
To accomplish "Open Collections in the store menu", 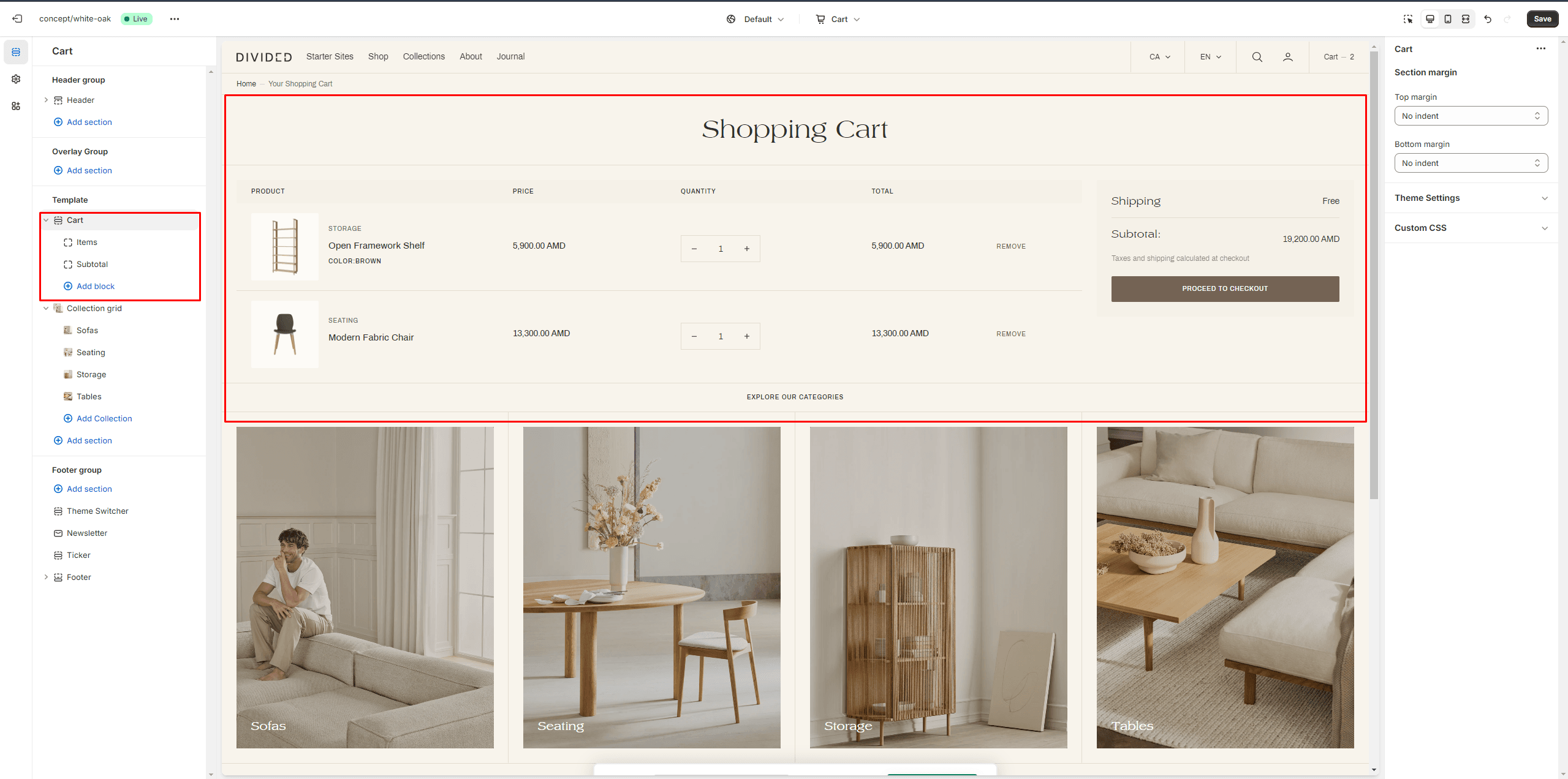I will click(x=423, y=56).
